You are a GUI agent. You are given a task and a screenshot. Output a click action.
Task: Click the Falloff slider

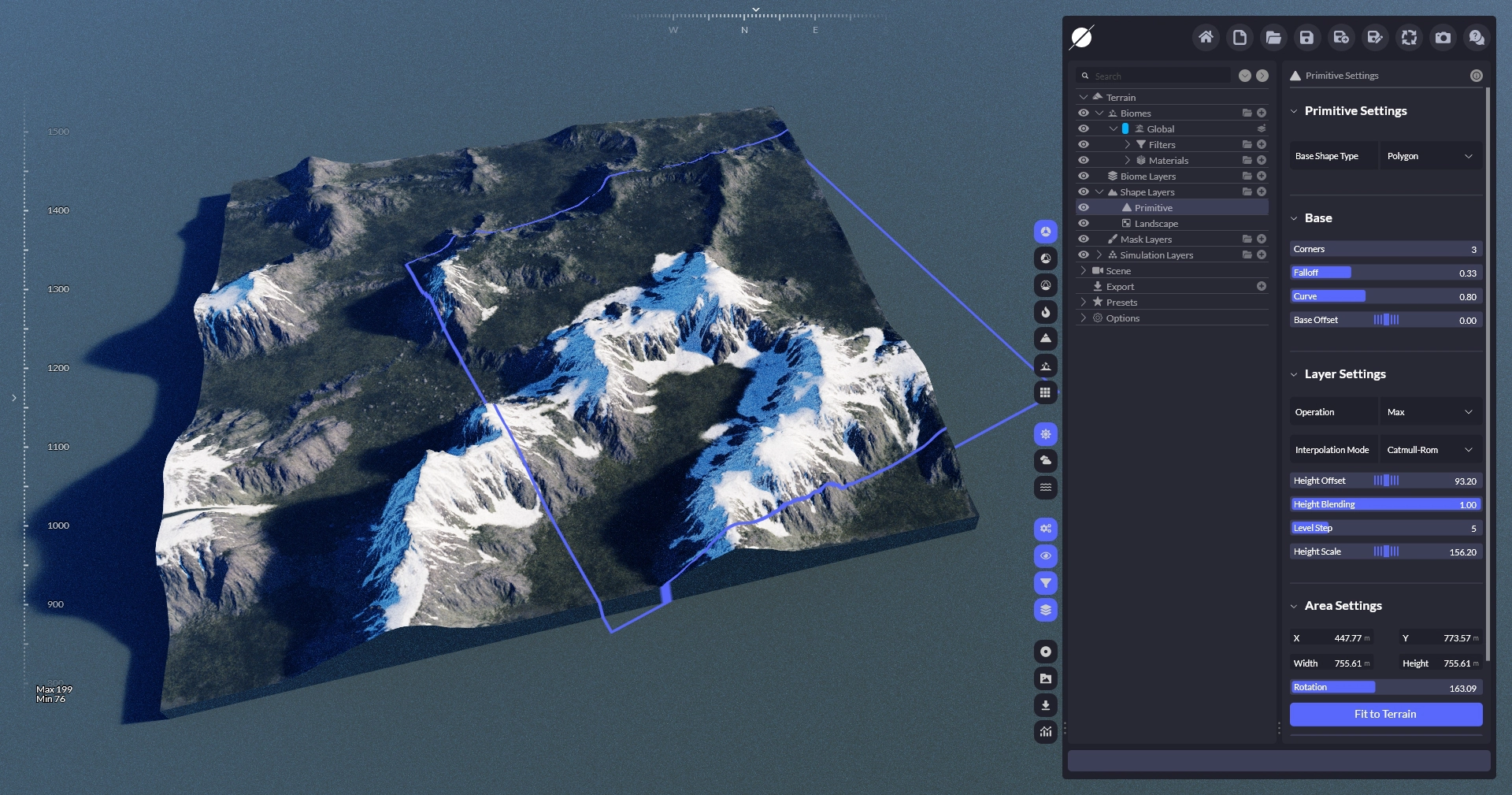[x=1385, y=273]
